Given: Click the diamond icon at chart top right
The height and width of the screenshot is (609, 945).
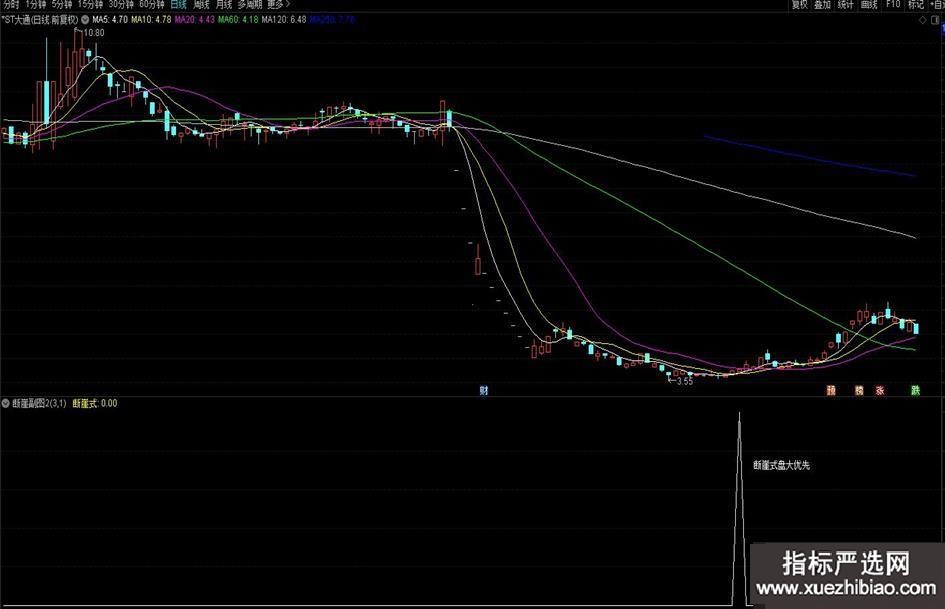Looking at the screenshot, I should point(923,20).
